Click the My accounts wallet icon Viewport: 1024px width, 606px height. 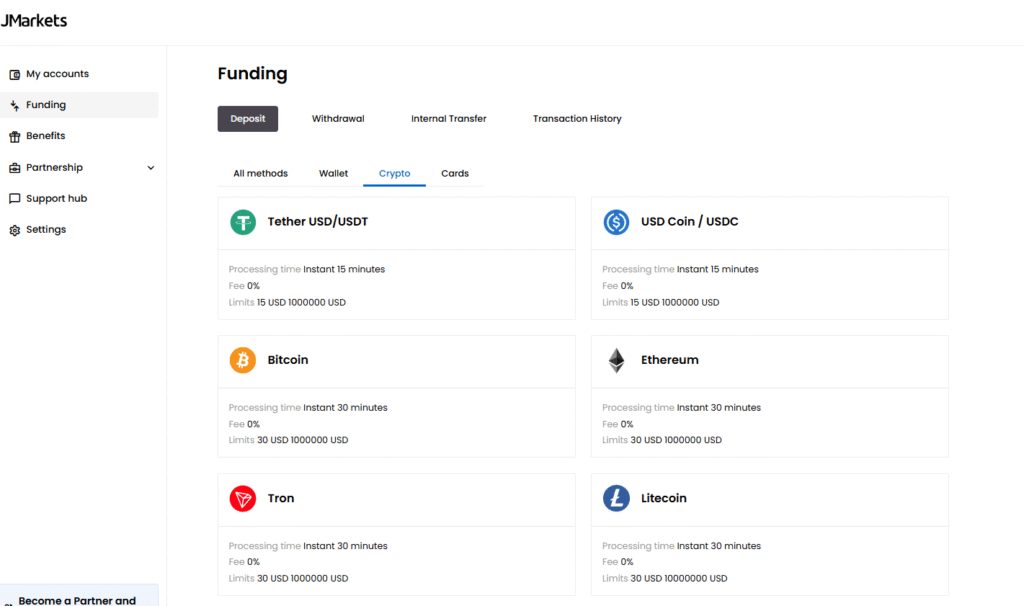click(x=15, y=74)
